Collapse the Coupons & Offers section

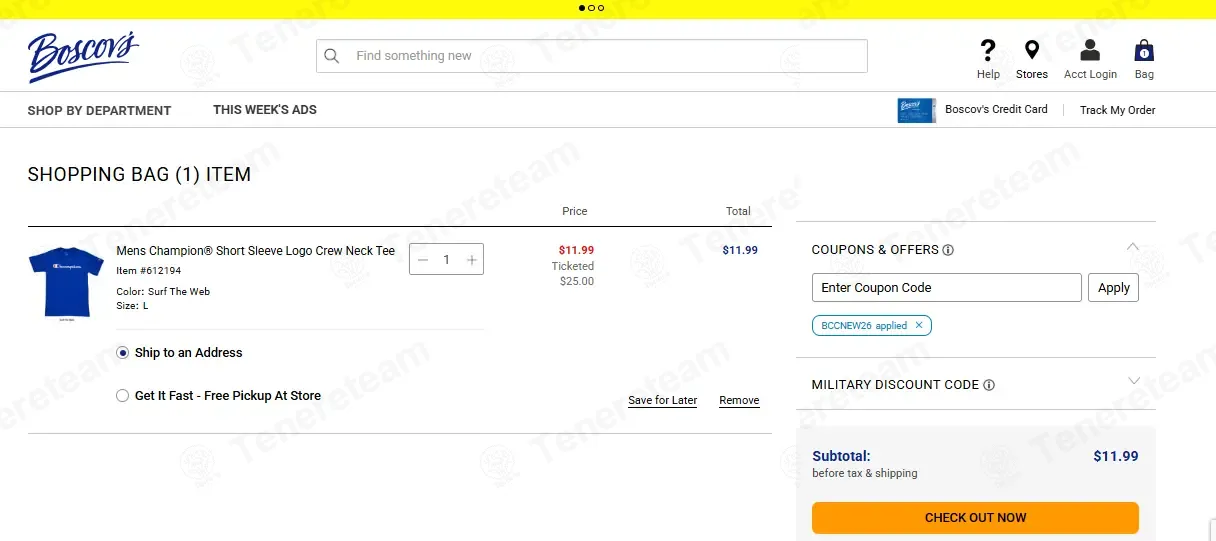tap(1133, 247)
